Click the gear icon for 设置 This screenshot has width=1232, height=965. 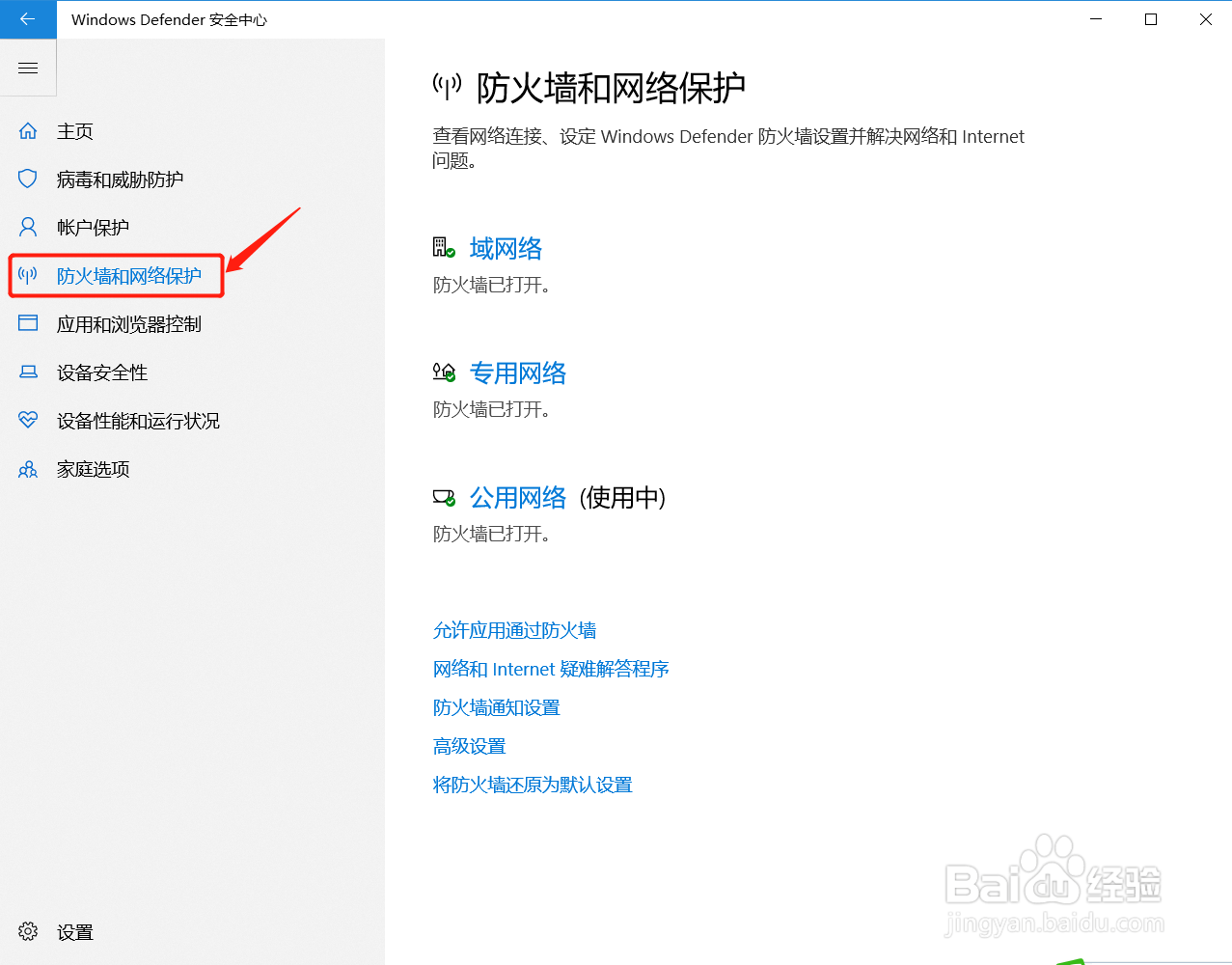tap(28, 931)
